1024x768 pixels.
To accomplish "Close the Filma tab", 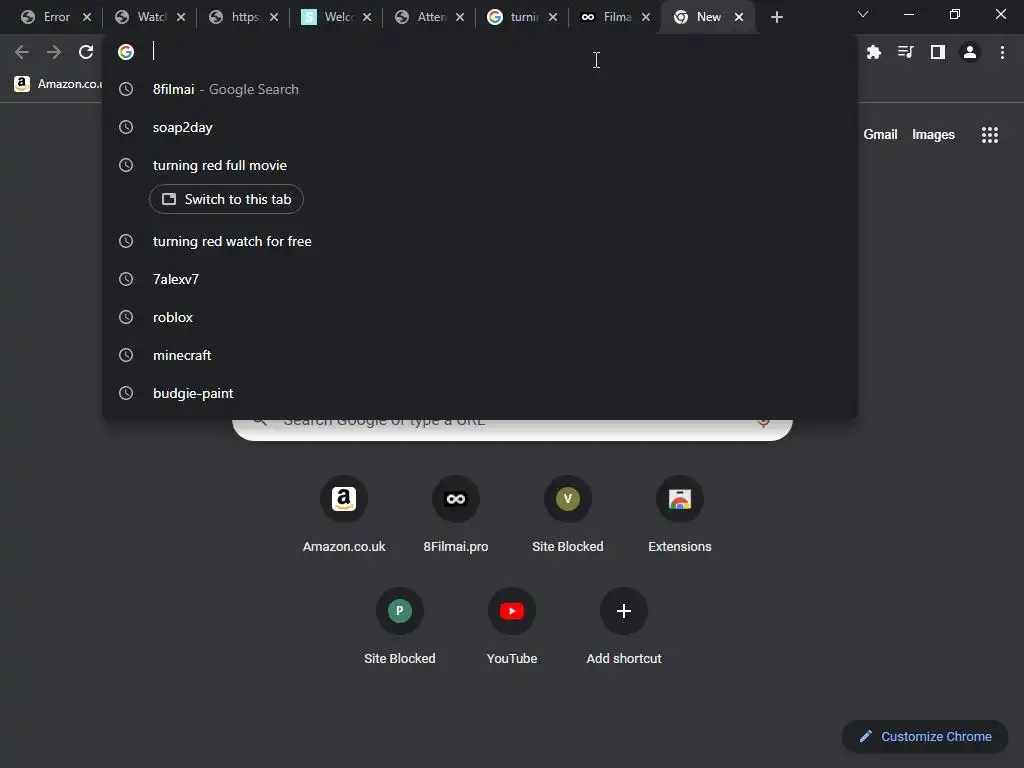I will (646, 17).
